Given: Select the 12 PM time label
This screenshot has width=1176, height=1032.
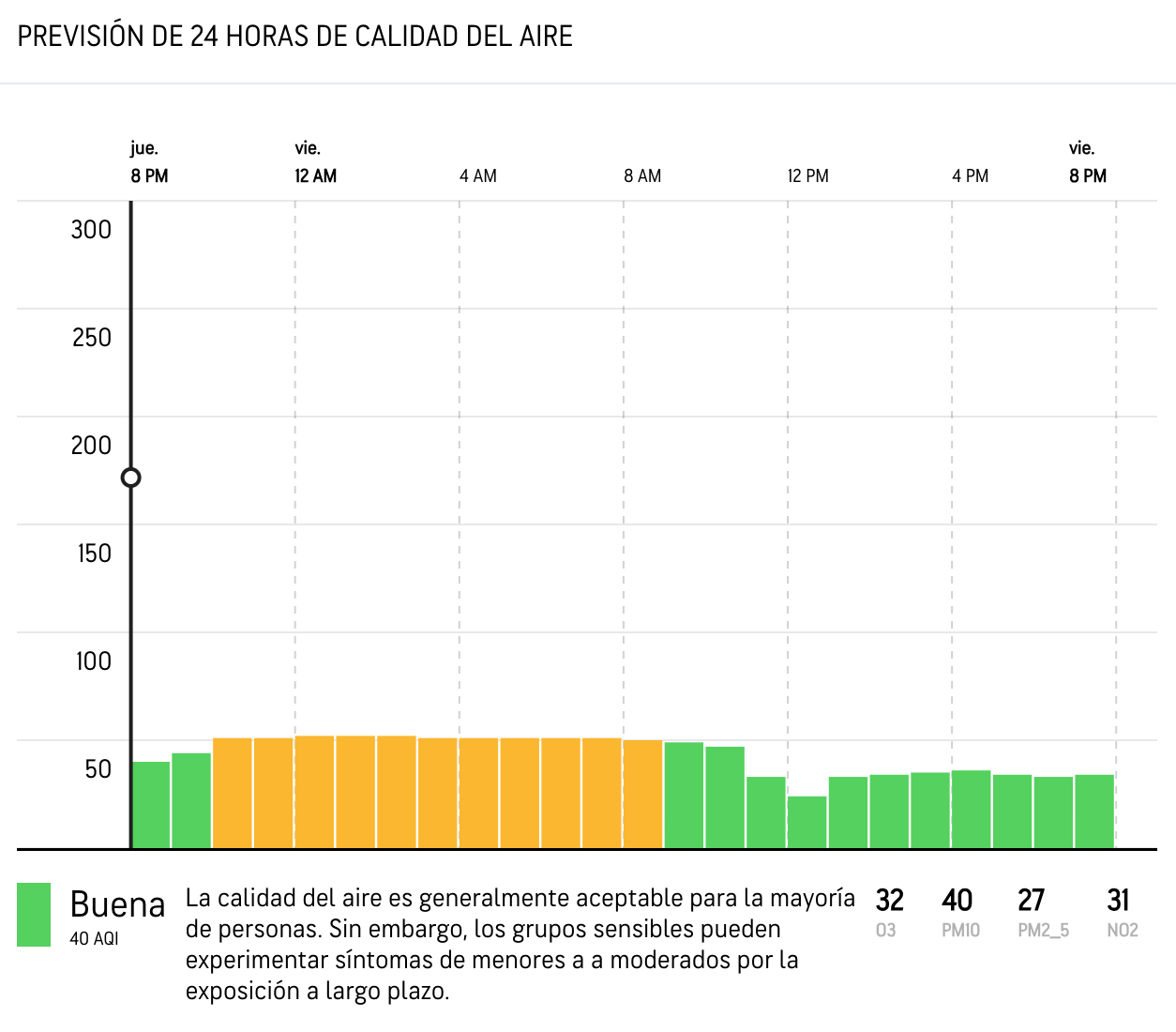Looking at the screenshot, I should tap(807, 175).
